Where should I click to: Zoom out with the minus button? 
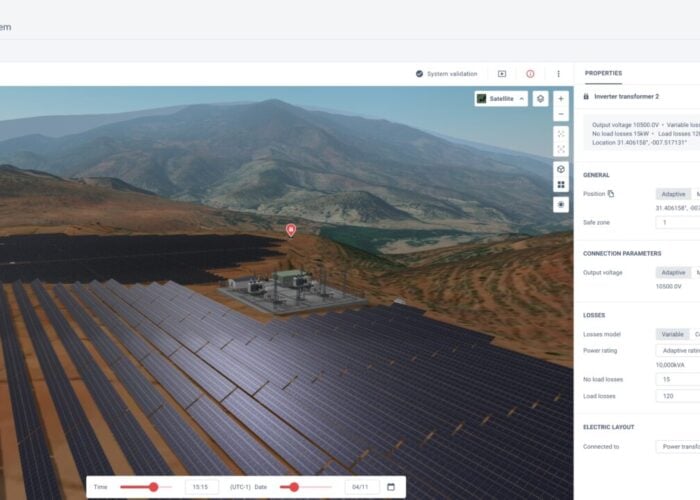560,115
